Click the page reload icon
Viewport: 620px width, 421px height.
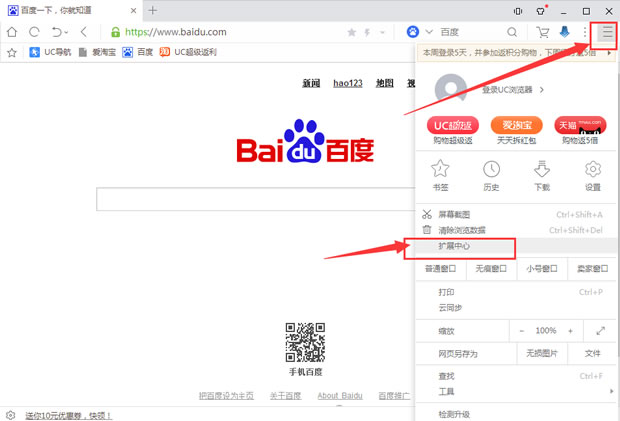[x=35, y=32]
